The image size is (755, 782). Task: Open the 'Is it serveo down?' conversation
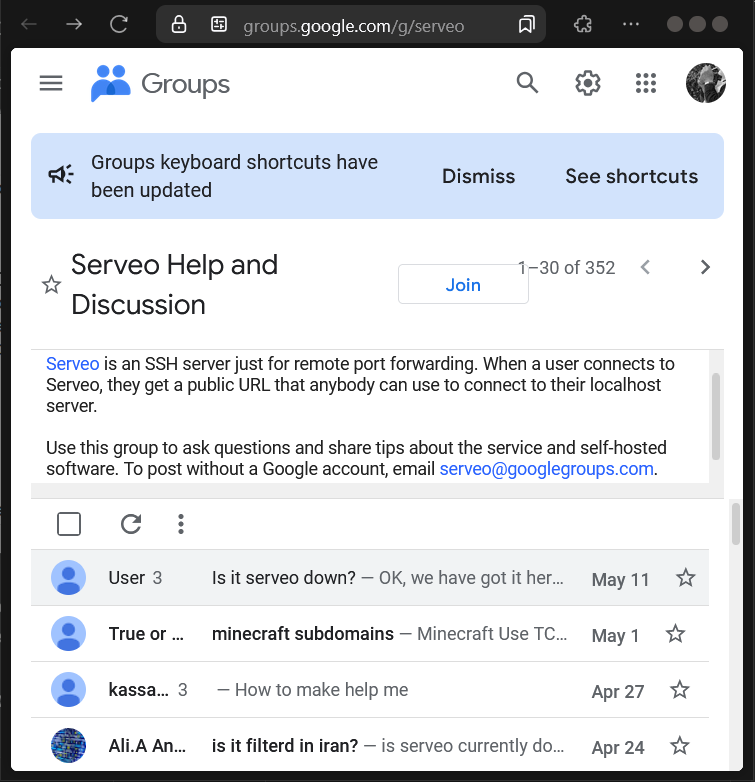370,578
